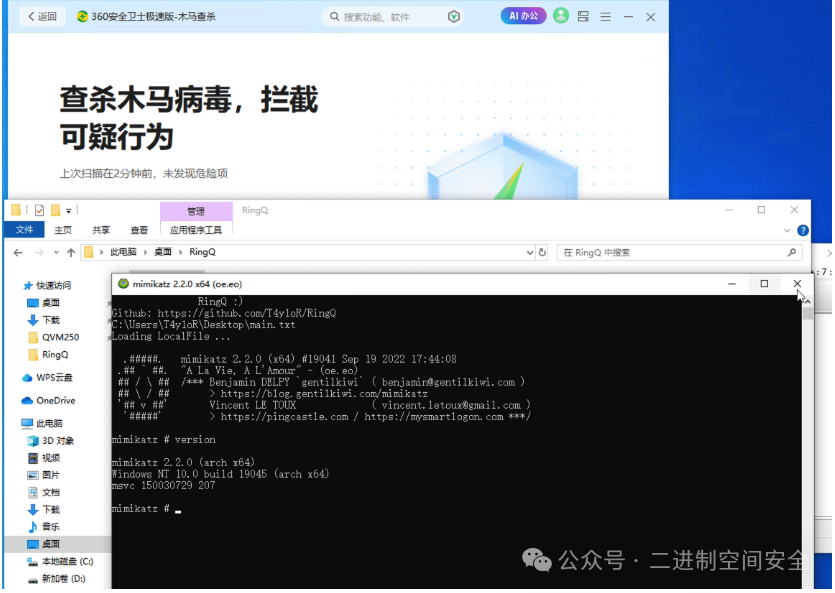Open the 应用程序工具 ribbon tab
835x593 pixels.
pos(196,230)
